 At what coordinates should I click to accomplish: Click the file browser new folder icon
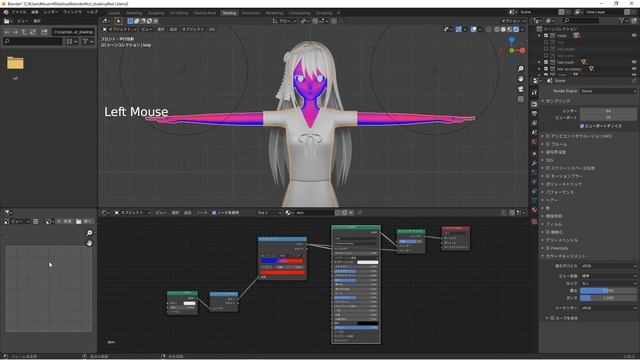point(44,31)
